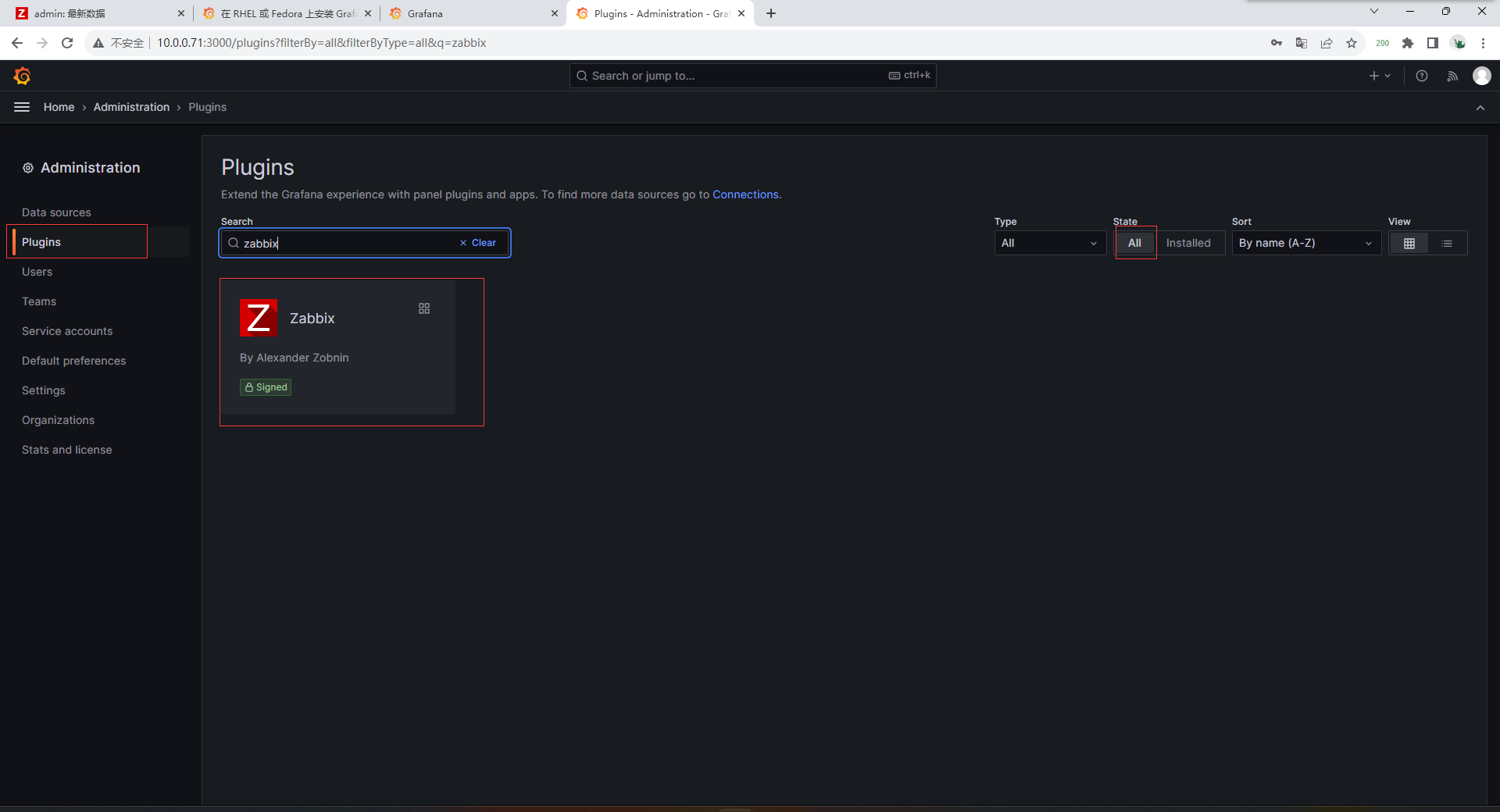Click the translate page icon

point(1302,43)
